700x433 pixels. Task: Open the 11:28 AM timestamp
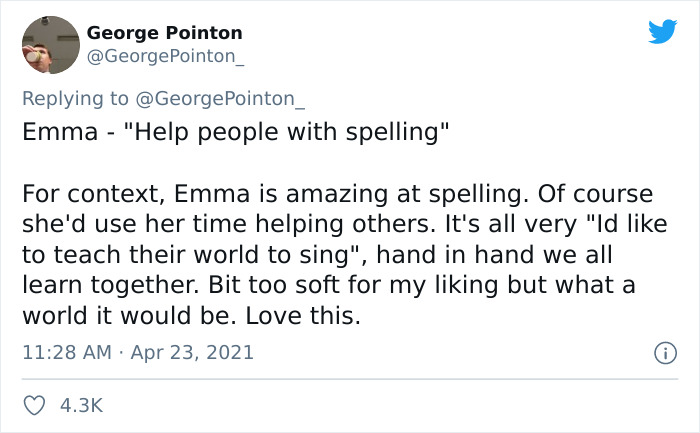65,352
